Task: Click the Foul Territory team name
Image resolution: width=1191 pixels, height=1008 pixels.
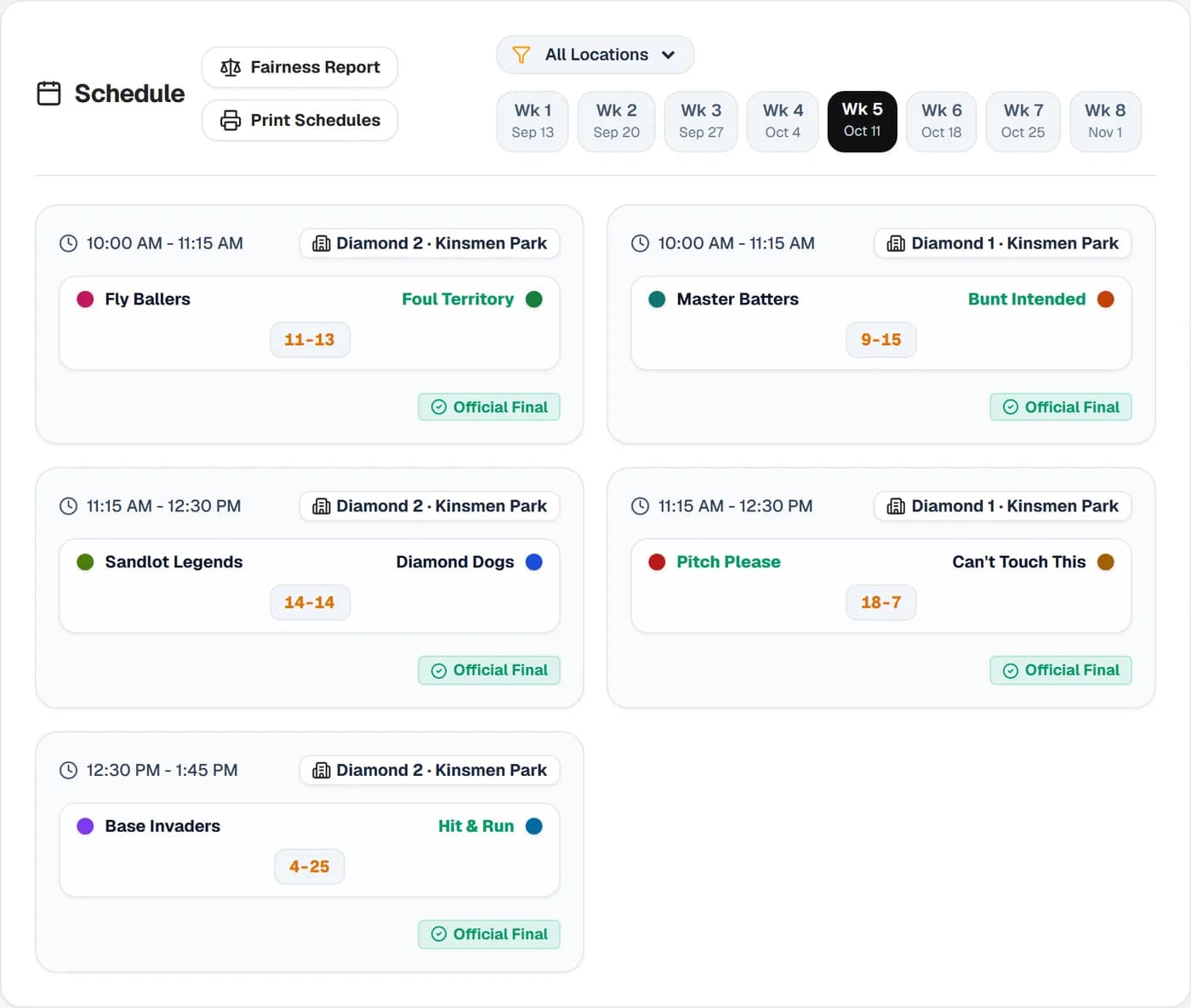Action: point(458,299)
